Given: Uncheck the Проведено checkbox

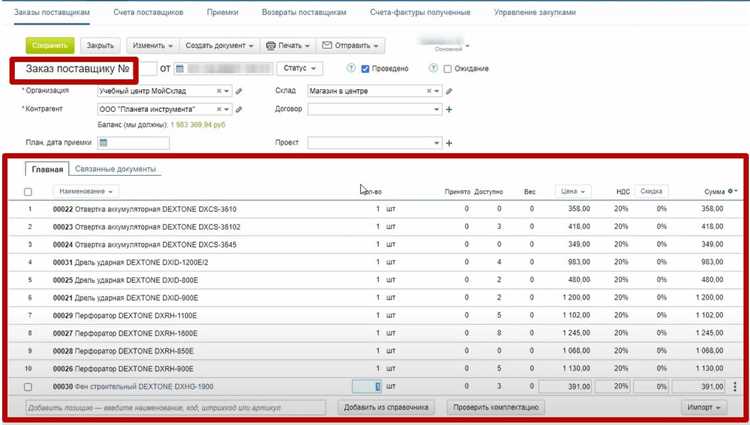Looking at the screenshot, I should pyautogui.click(x=366, y=69).
